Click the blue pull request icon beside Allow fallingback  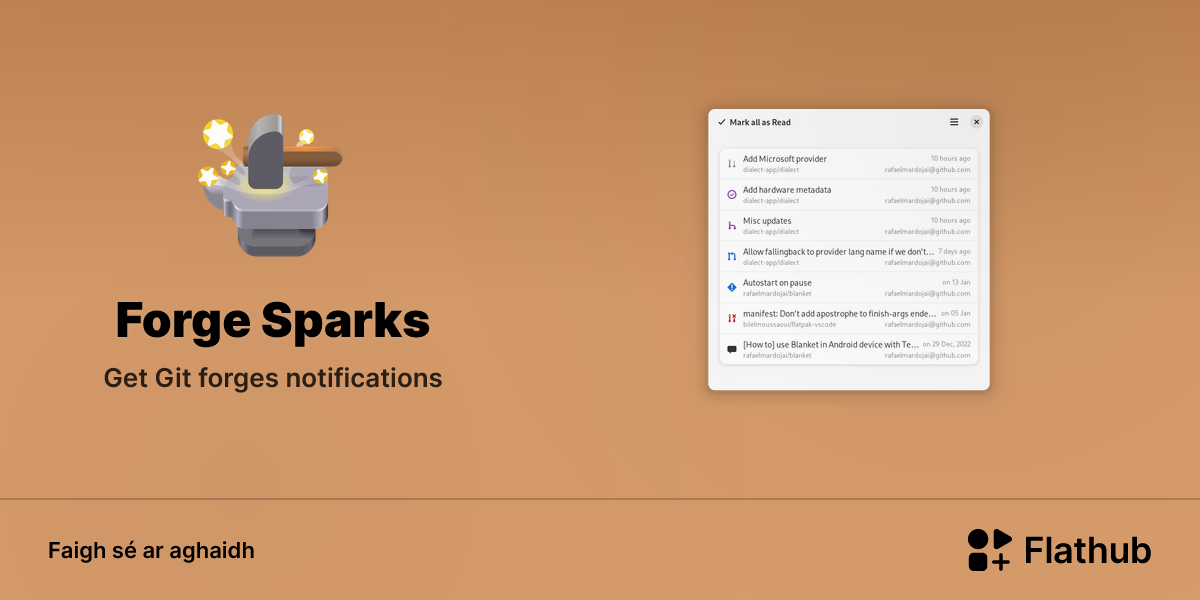click(732, 257)
